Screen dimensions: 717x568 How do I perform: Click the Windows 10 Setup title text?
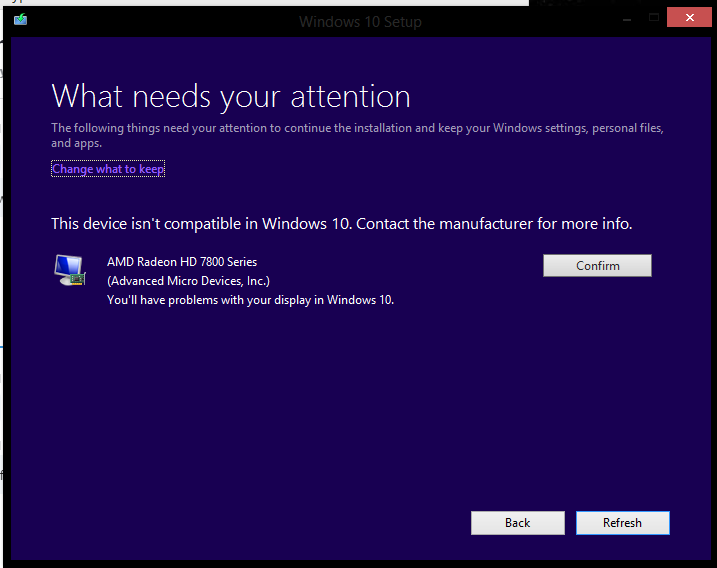360,21
